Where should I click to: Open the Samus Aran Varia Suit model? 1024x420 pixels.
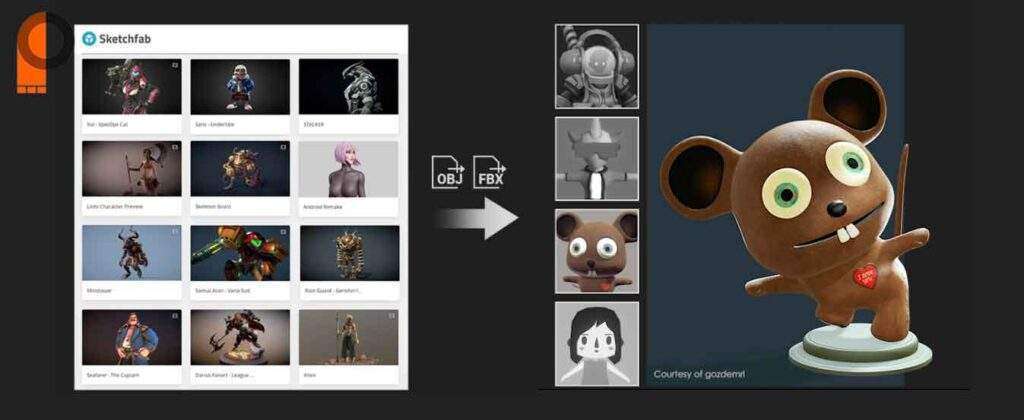coord(240,252)
